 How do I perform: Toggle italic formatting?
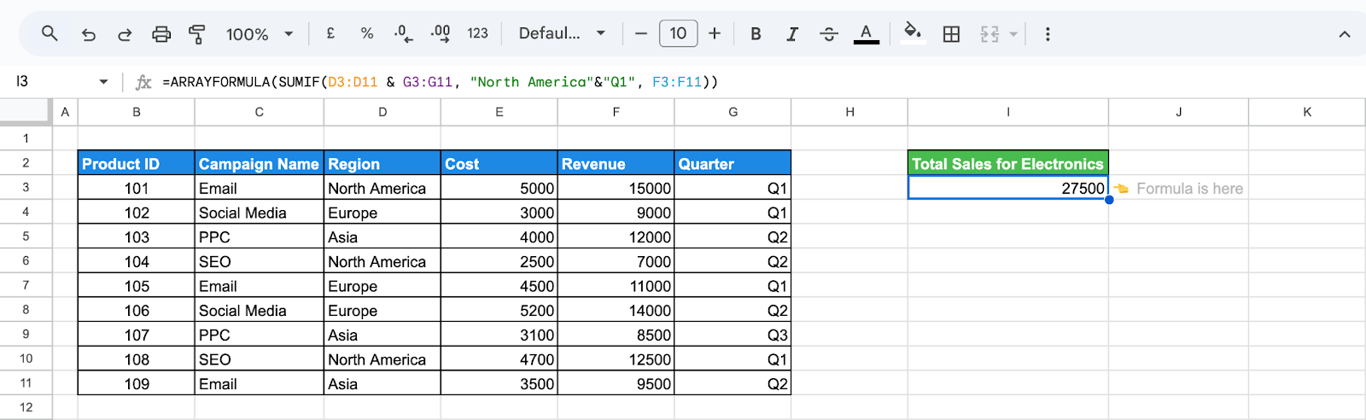[x=792, y=34]
